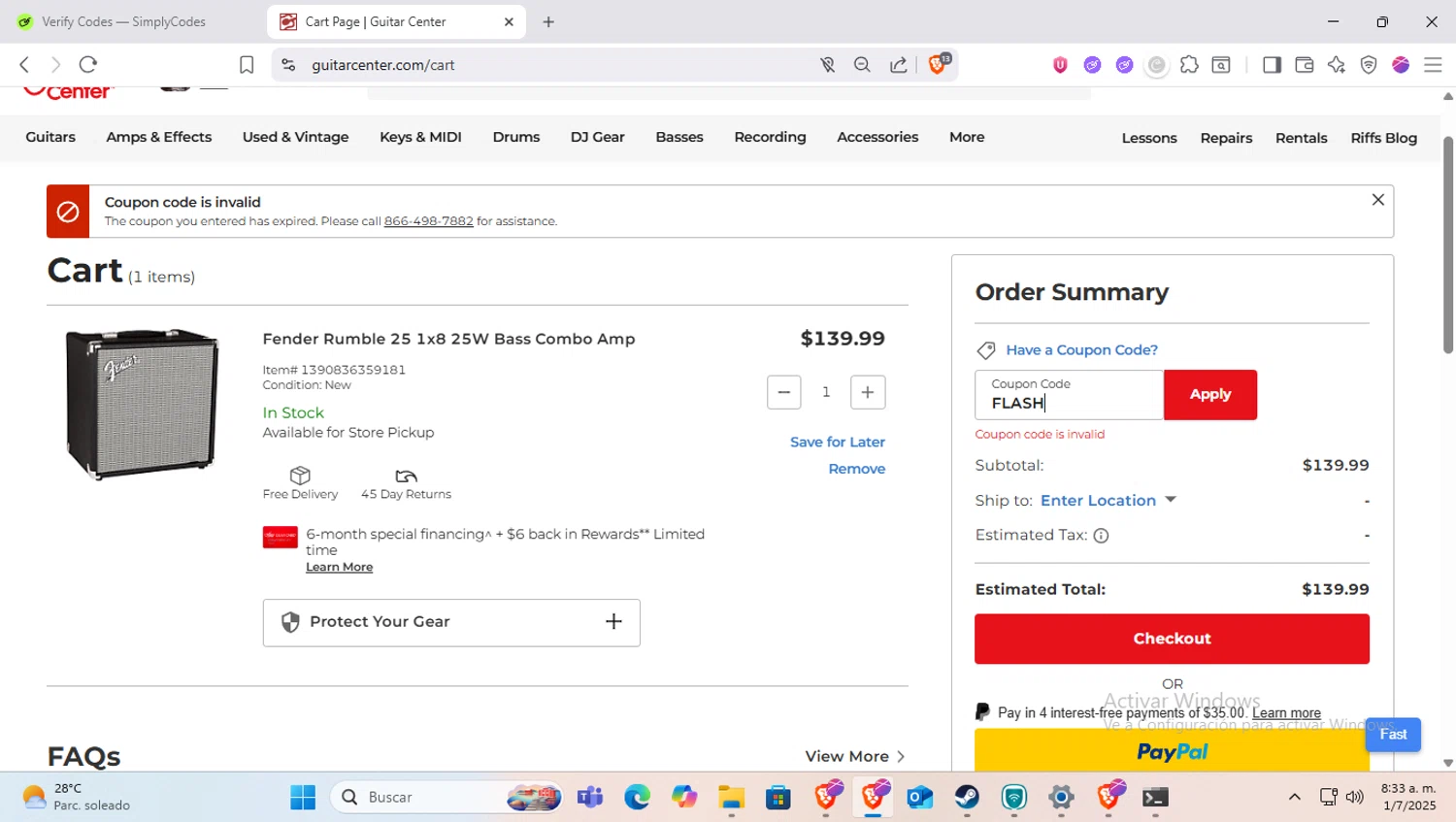Open the Fender Rumble 25 product thumbnail
Viewport: 1456px width, 822px height.
pyautogui.click(x=142, y=404)
